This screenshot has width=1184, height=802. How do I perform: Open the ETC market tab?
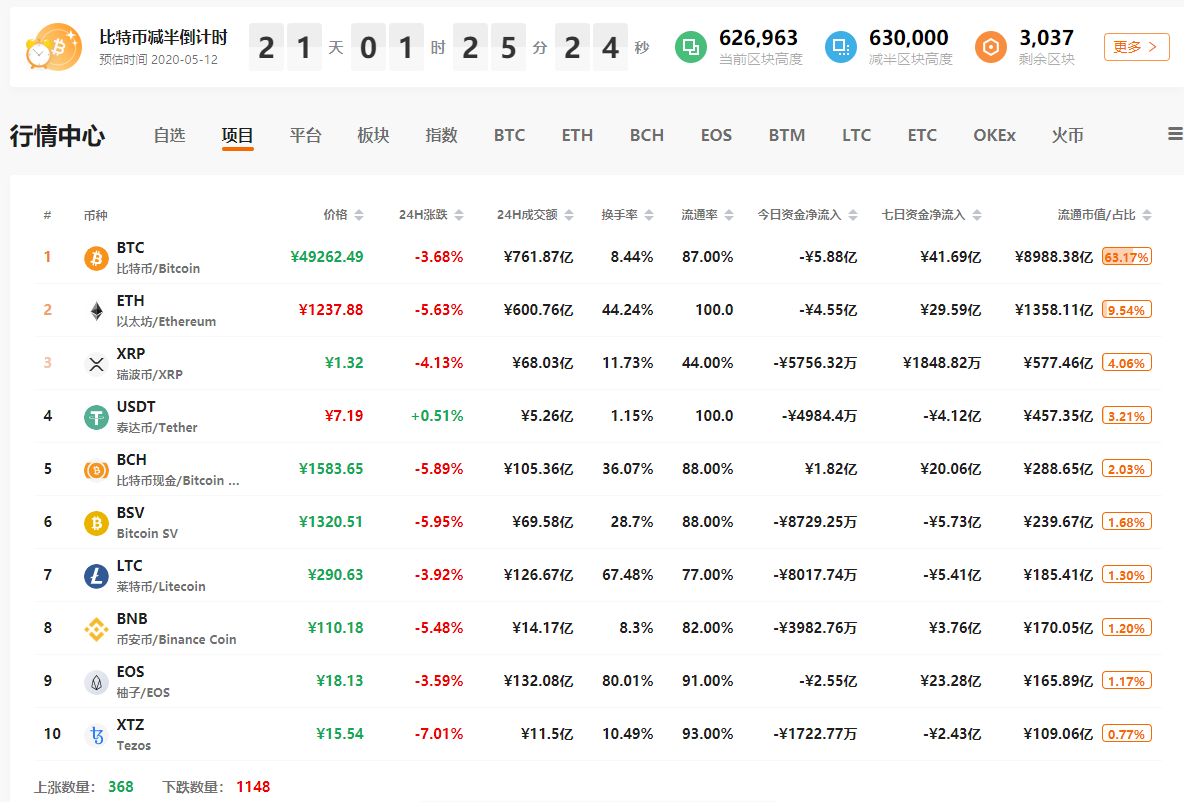coord(922,135)
